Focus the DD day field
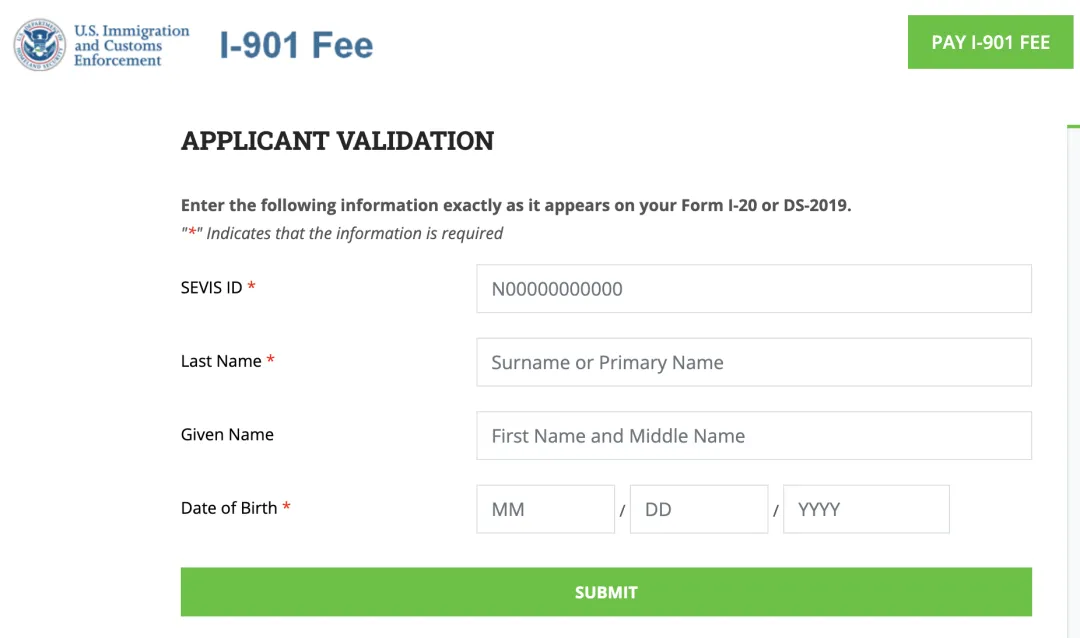This screenshot has height=638, width=1080. (x=698, y=509)
